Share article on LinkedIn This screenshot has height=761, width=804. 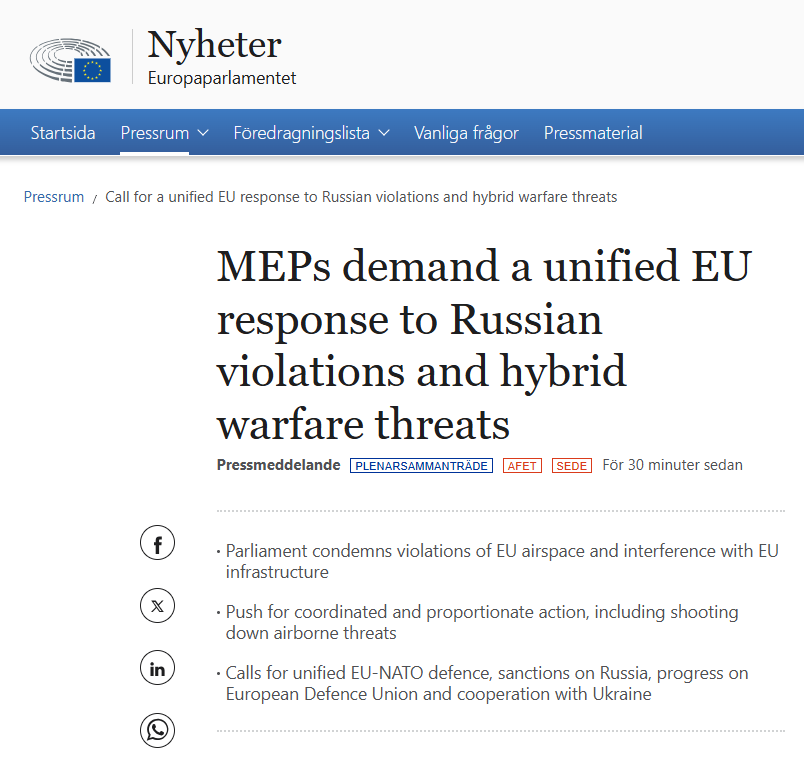(157, 668)
